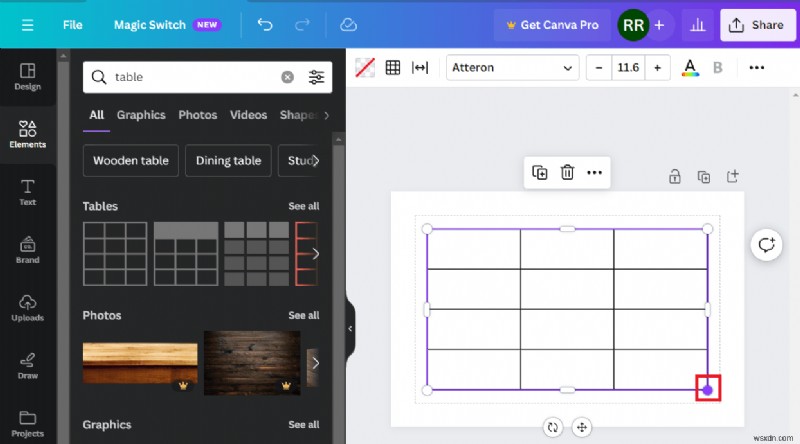
Task: Open text color picker
Action: click(690, 67)
